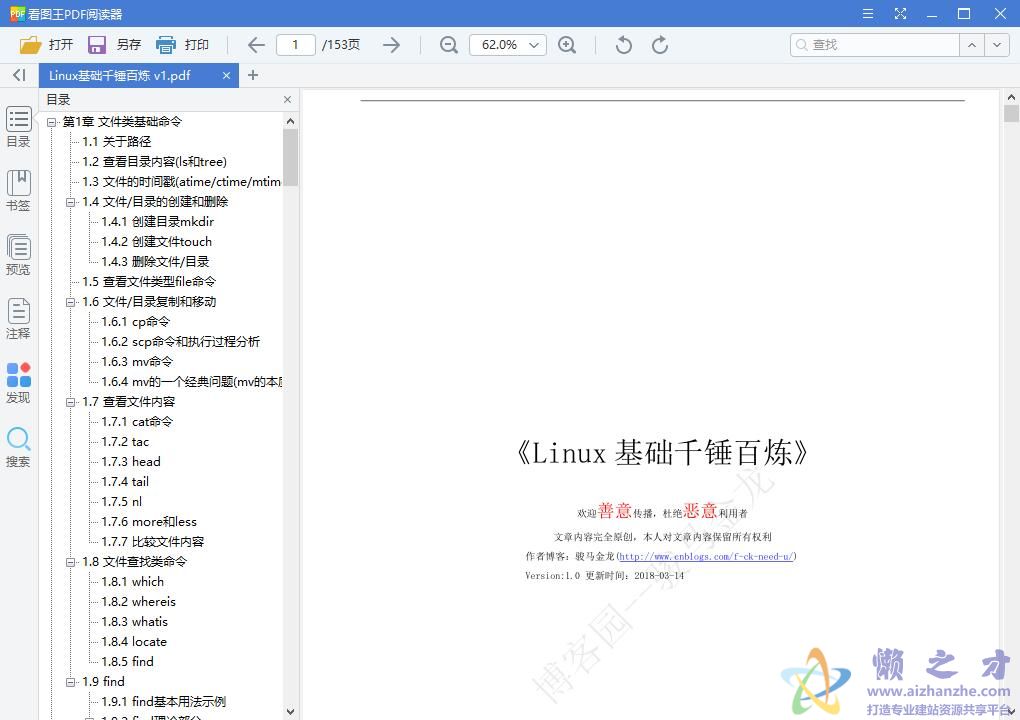The height and width of the screenshot is (720, 1020).
Task: Open the 发现 discover panel
Action: pos(18,383)
